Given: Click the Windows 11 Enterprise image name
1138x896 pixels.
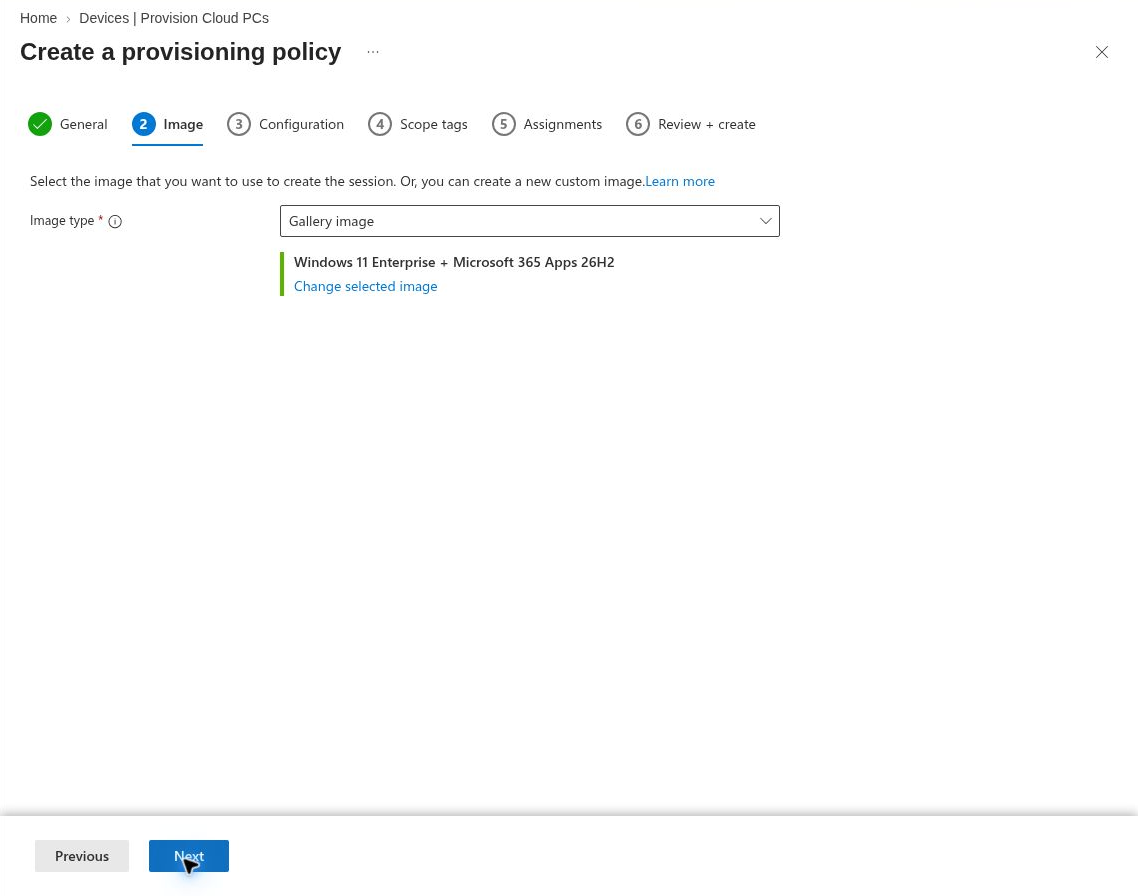Looking at the screenshot, I should [454, 262].
